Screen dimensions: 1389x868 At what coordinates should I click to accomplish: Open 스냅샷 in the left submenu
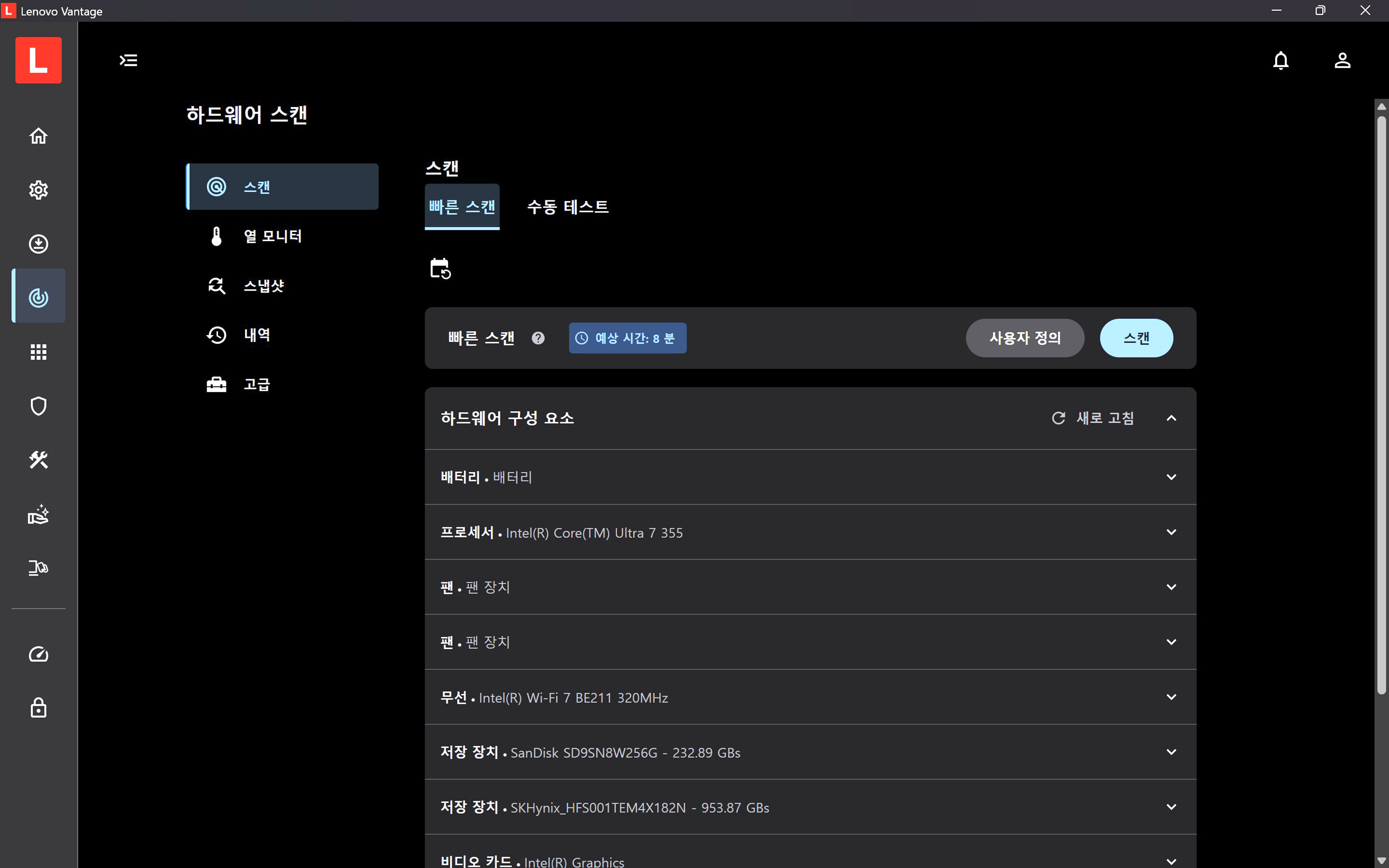pos(282,285)
